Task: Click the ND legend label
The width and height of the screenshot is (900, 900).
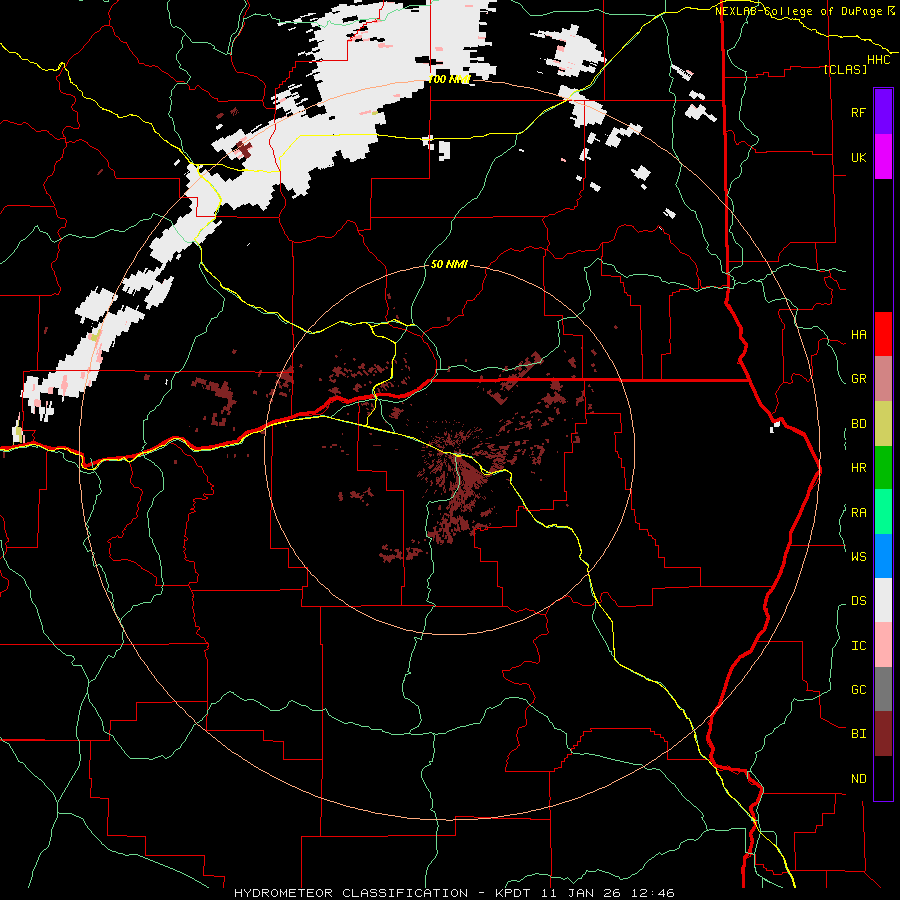Action: (858, 779)
